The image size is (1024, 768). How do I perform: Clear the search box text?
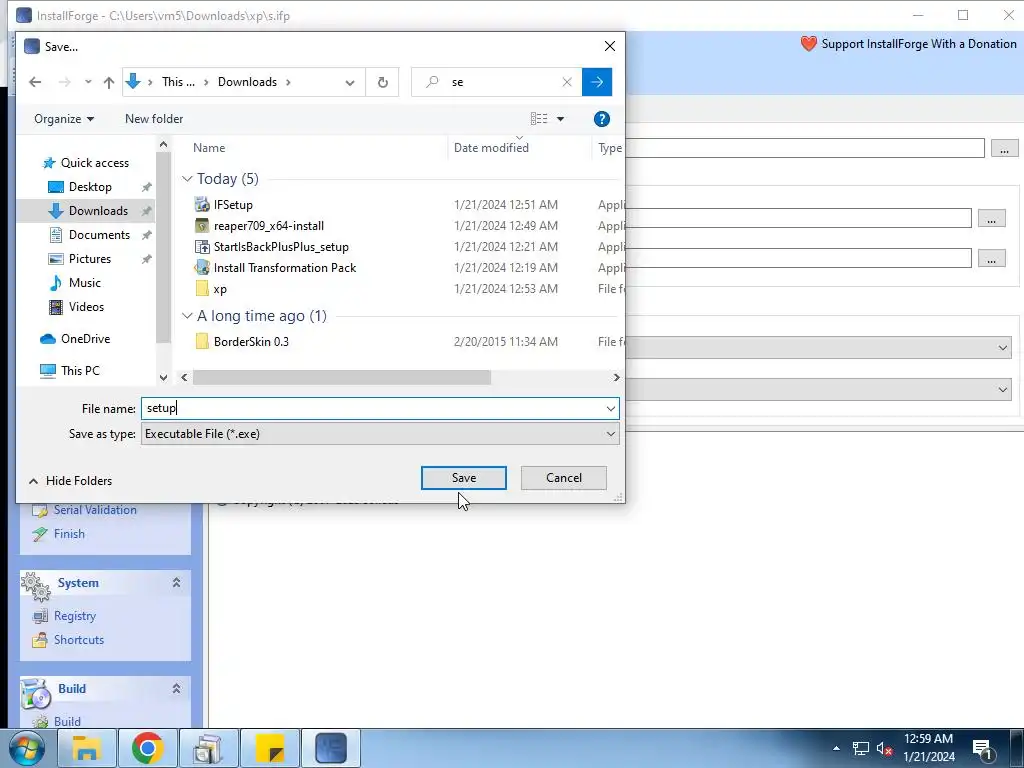[567, 82]
